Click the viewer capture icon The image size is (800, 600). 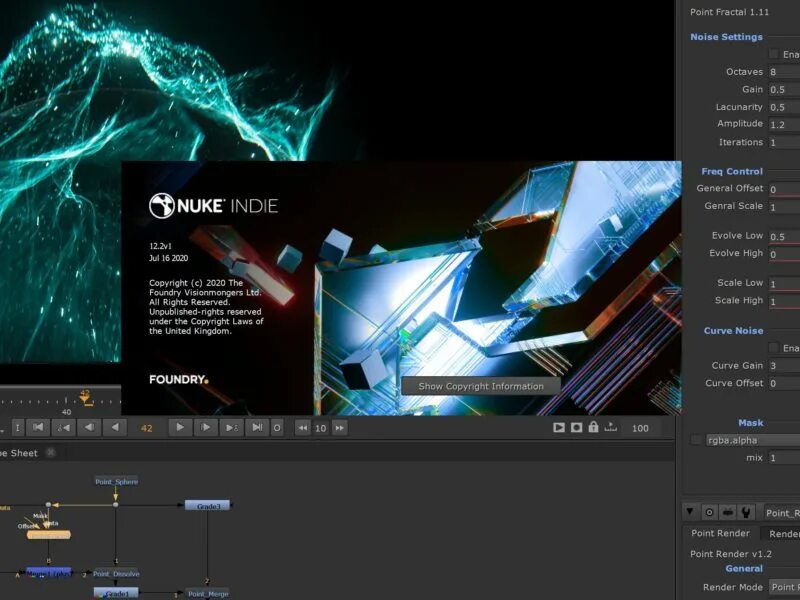[576, 428]
